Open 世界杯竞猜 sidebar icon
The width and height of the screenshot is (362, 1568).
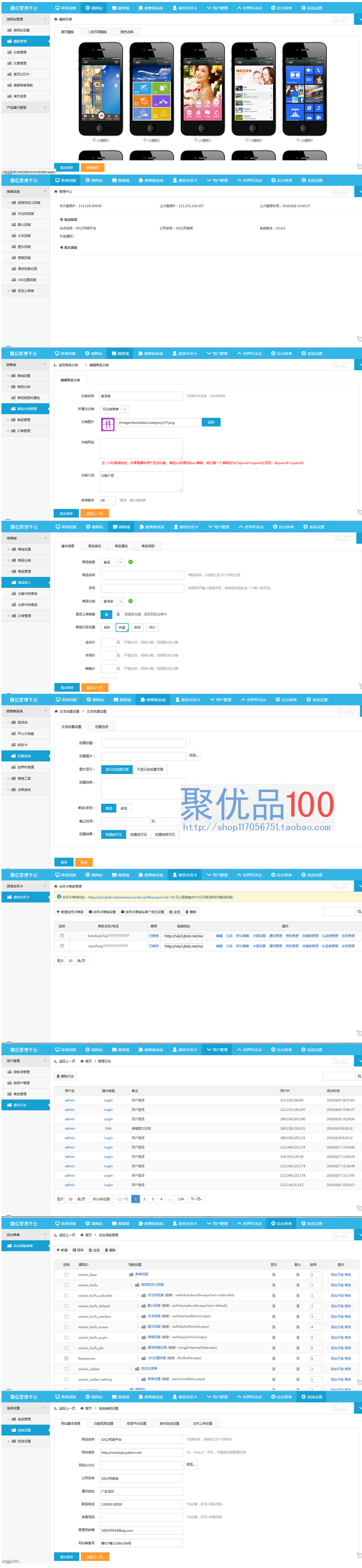[14, 767]
